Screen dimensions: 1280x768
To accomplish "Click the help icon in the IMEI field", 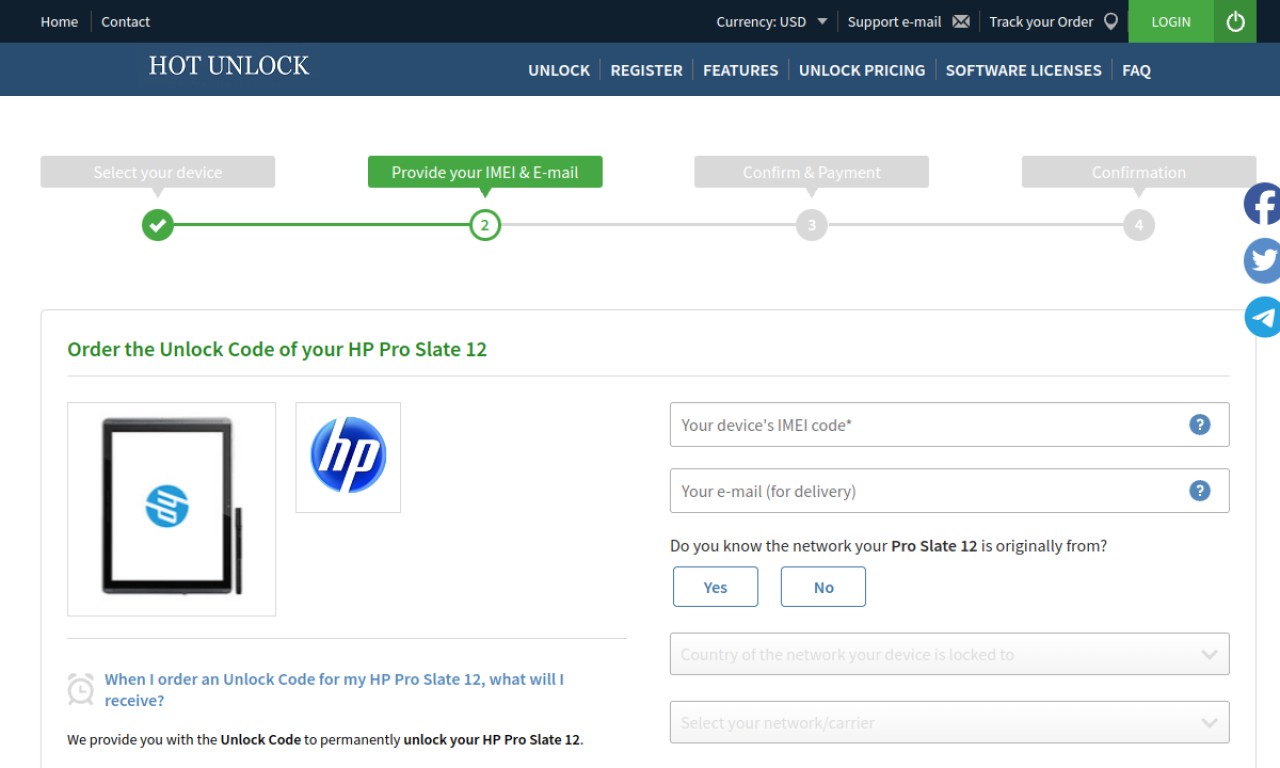I will point(1200,425).
